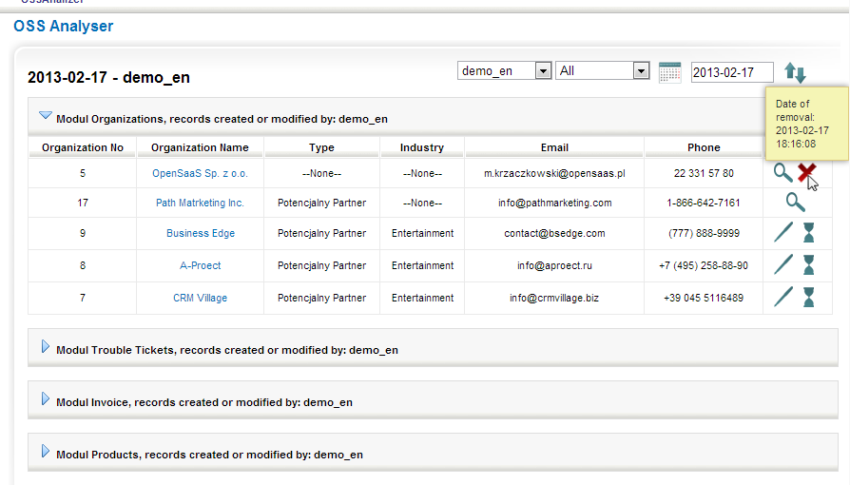Click the 2013-02-17 - demo_en heading
850x485 pixels.
[x=108, y=77]
